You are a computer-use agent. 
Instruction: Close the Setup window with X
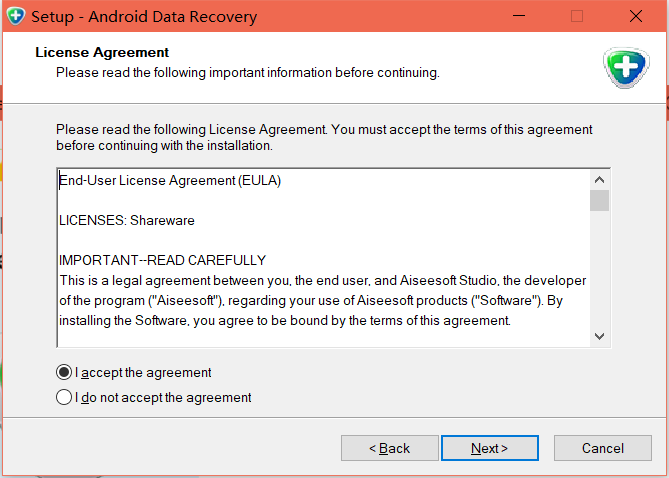coord(636,16)
